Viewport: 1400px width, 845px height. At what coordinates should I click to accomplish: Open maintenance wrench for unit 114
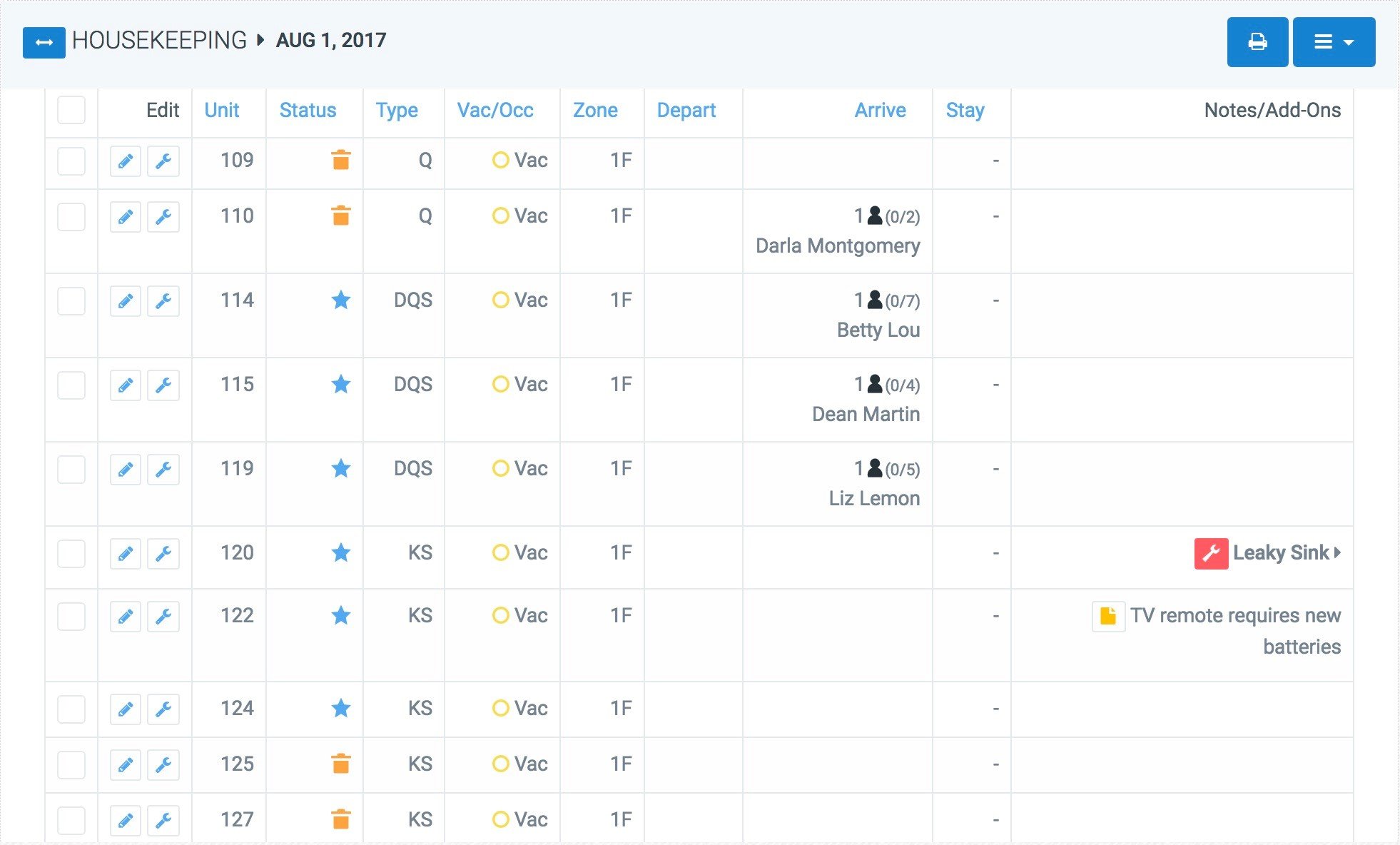pos(163,300)
